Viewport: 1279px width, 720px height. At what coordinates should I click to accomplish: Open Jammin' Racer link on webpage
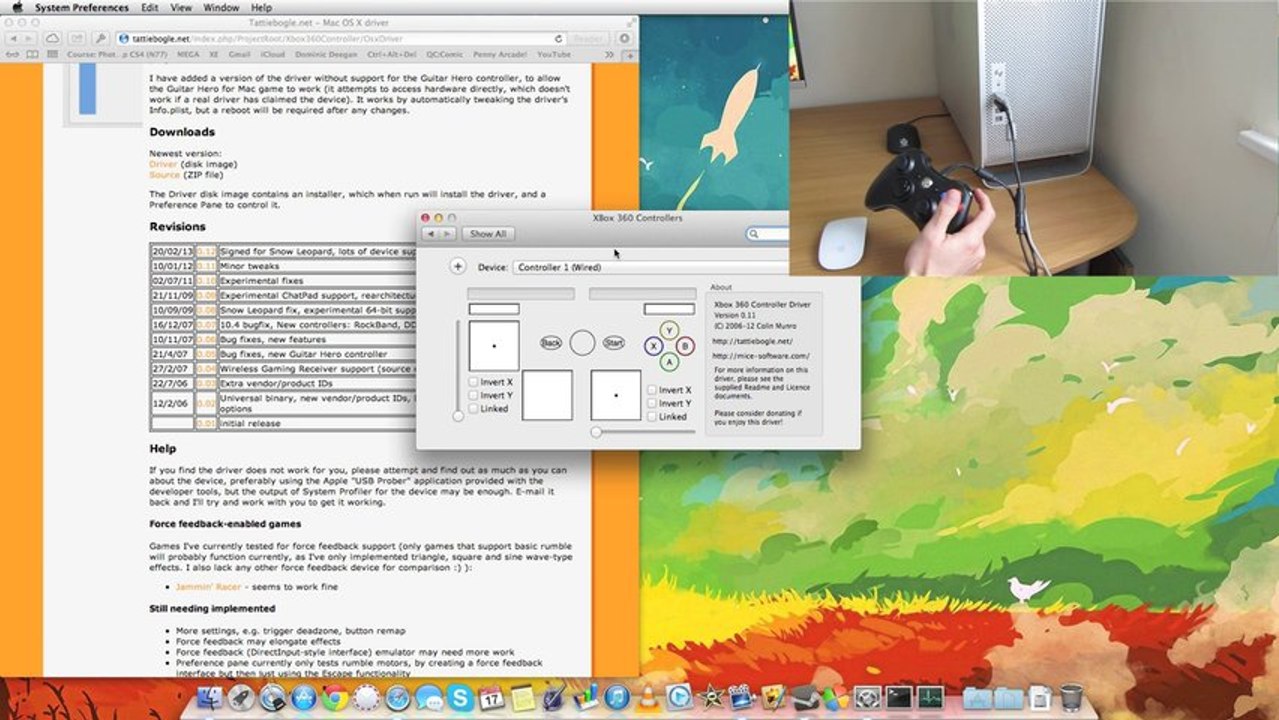pyautogui.click(x=208, y=587)
